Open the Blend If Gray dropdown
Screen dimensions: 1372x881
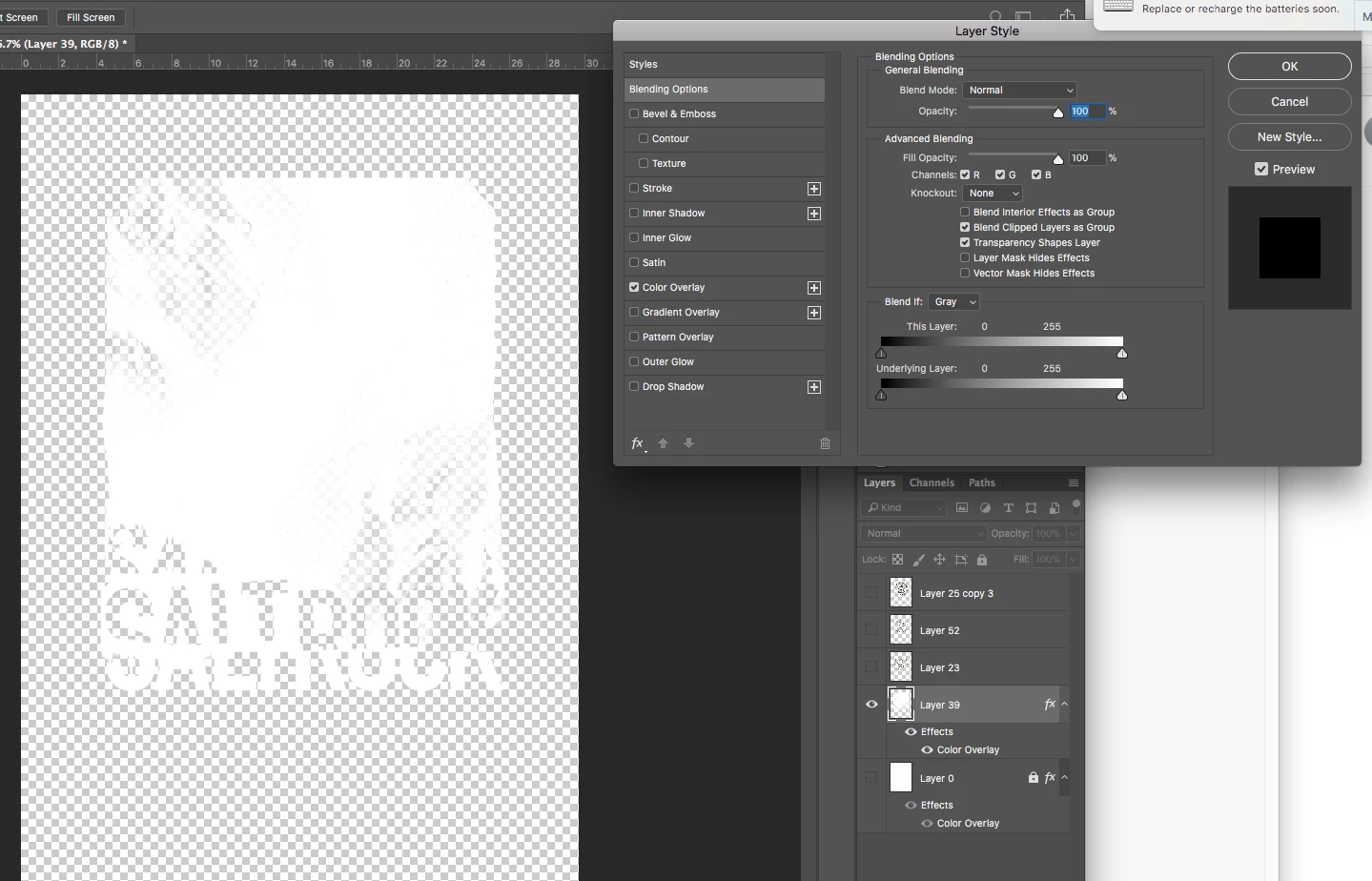[954, 301]
